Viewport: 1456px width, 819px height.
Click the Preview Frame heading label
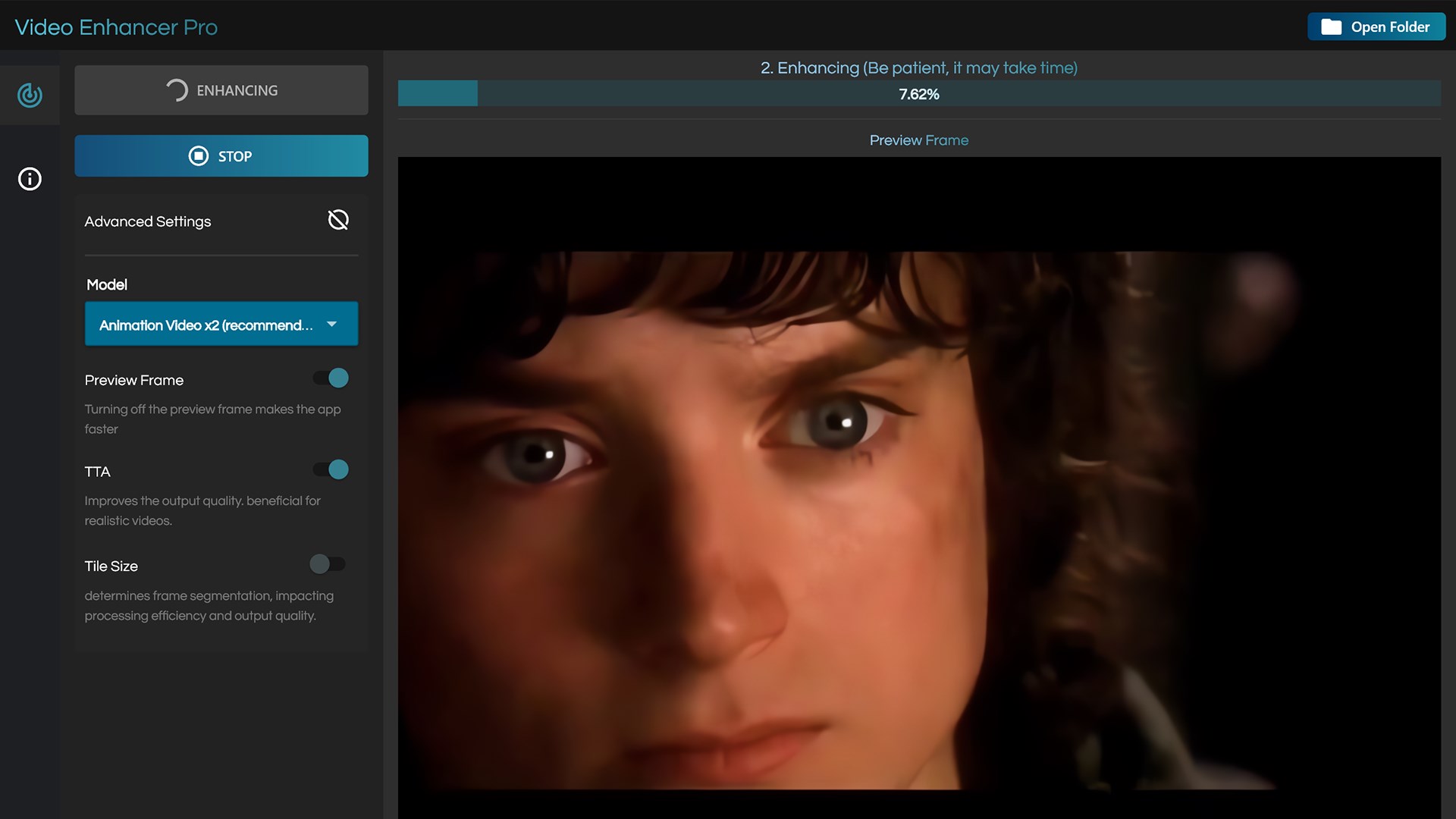919,140
